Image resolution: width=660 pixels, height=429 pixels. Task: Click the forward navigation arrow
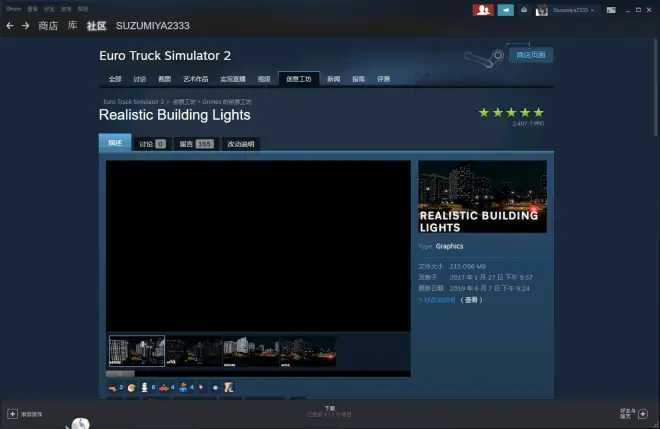(x=25, y=25)
